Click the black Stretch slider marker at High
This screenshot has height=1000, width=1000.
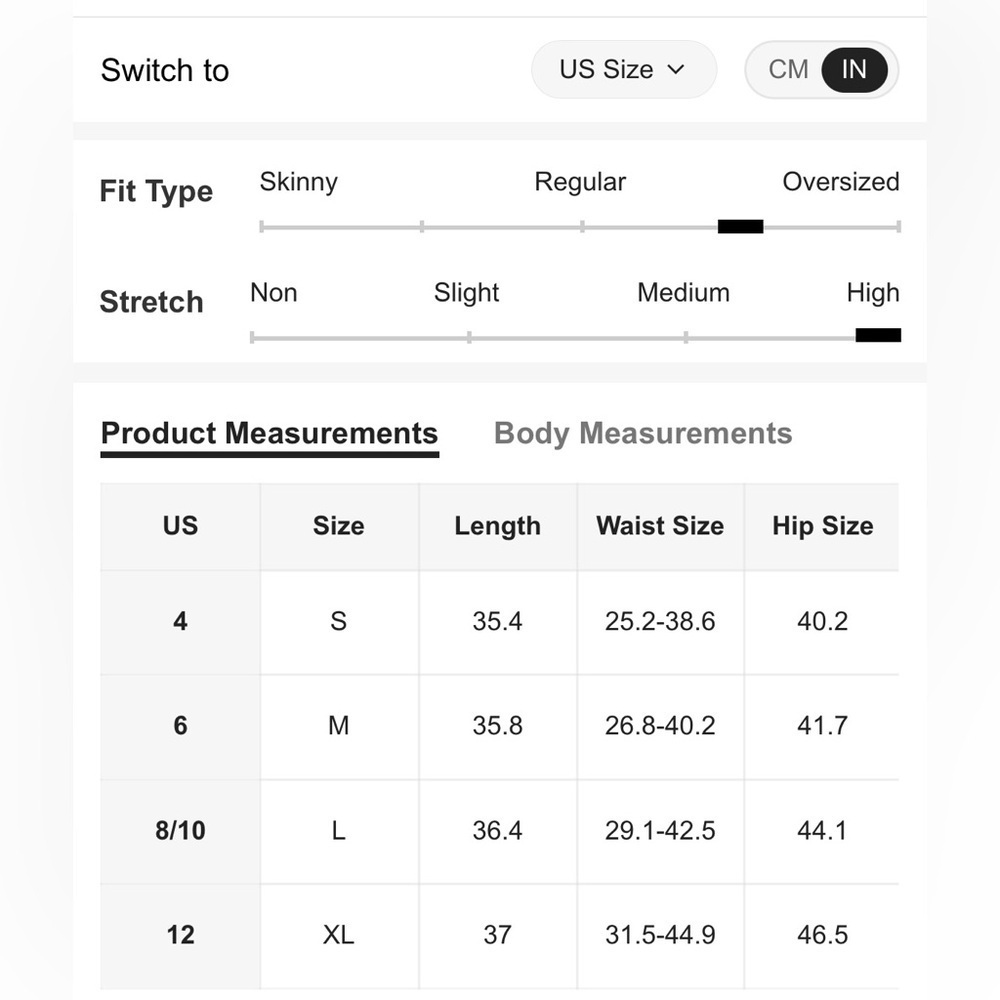(x=878, y=335)
